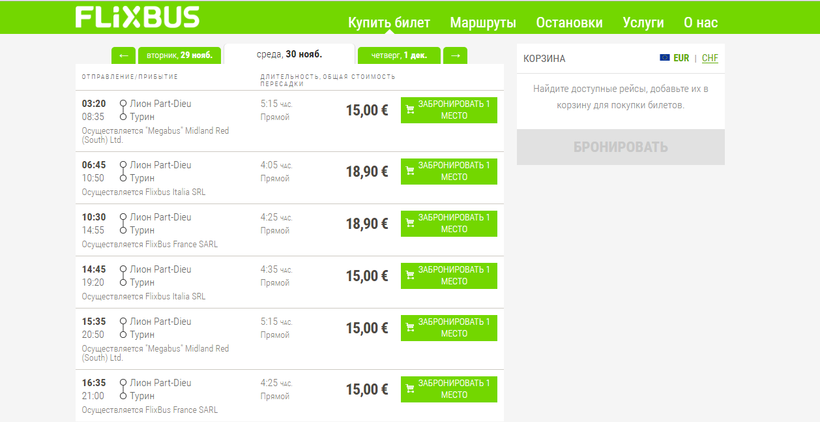820x422 pixels.
Task: Click cart icon on 03:20 trip
Action: coord(410,110)
